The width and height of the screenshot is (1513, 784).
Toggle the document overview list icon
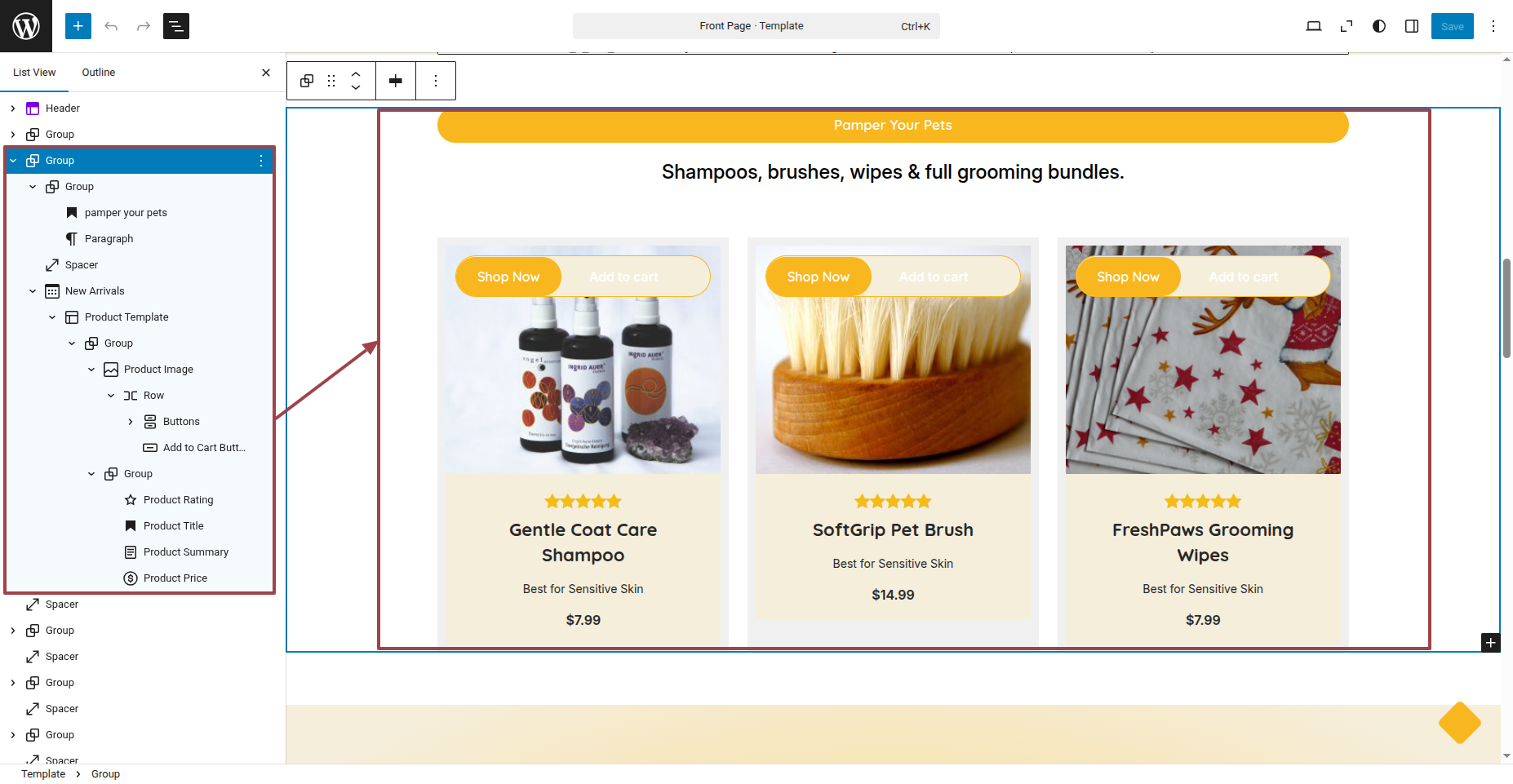[176, 26]
